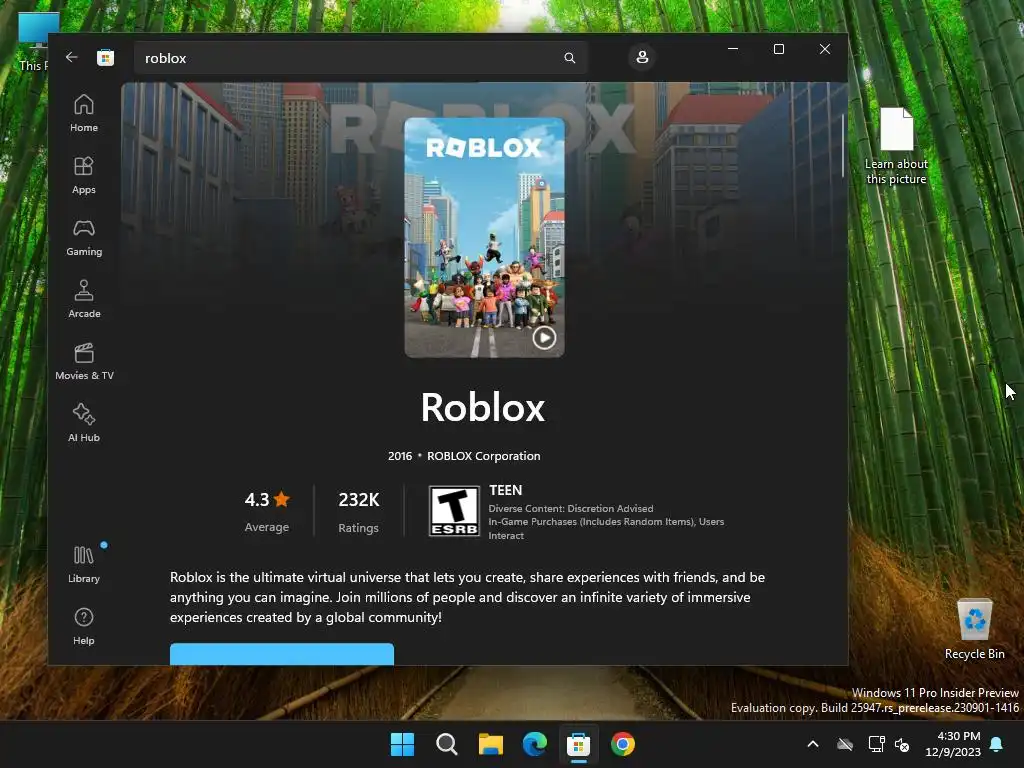
Task: Open the Library in sidebar
Action: click(x=84, y=564)
